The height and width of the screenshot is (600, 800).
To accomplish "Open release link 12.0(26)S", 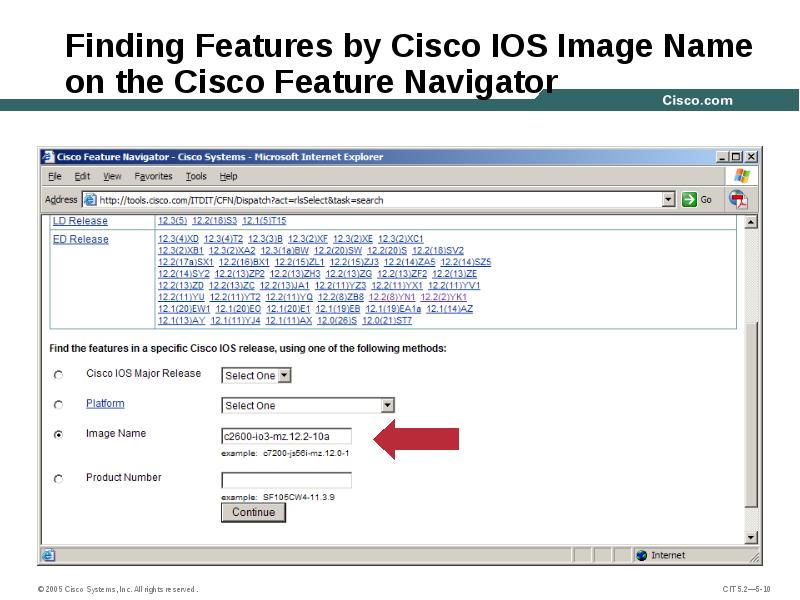I will (x=337, y=320).
